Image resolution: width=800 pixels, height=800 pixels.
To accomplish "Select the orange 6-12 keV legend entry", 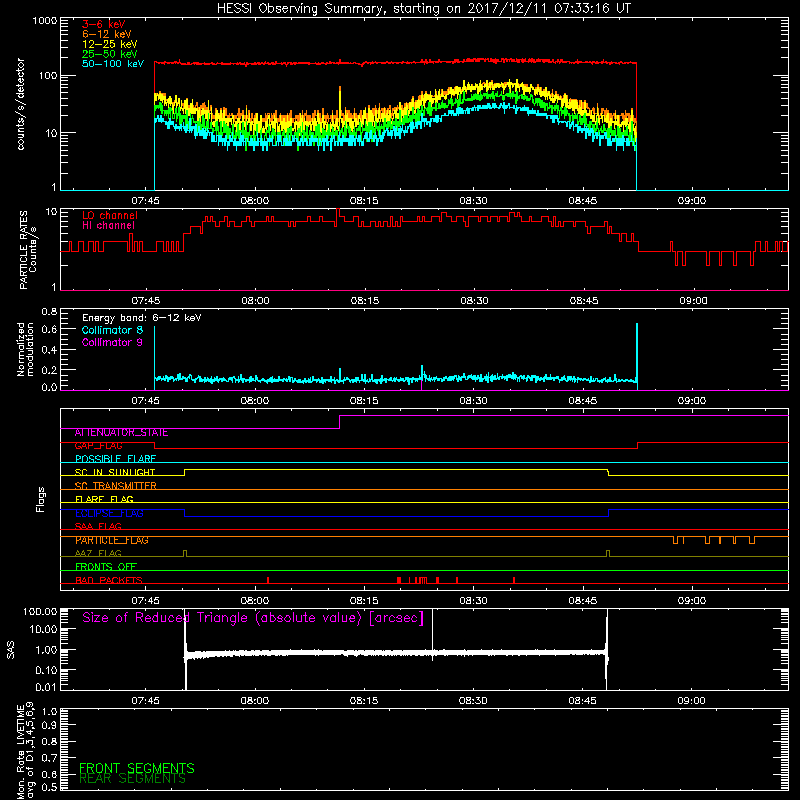I will (107, 34).
